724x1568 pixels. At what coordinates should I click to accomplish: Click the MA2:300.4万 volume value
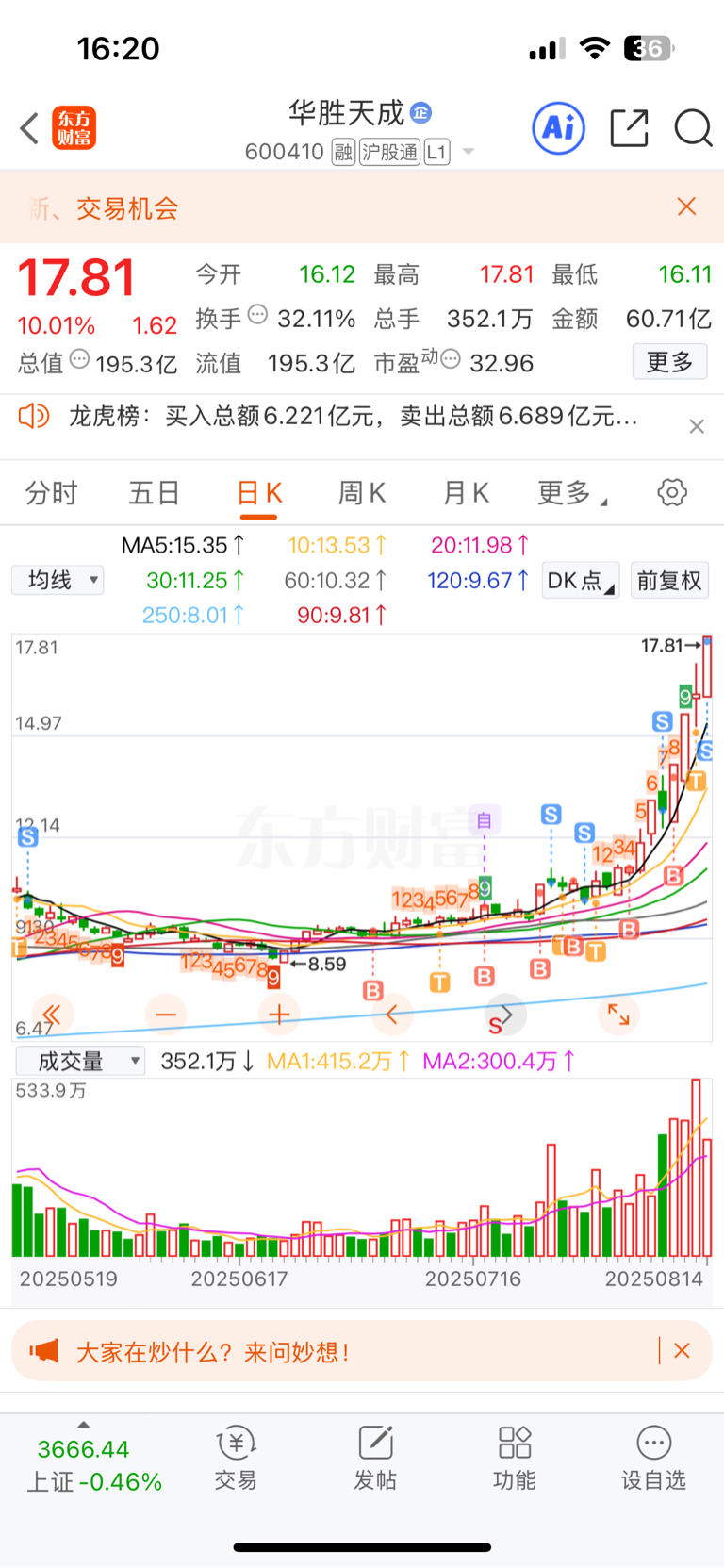[499, 1062]
